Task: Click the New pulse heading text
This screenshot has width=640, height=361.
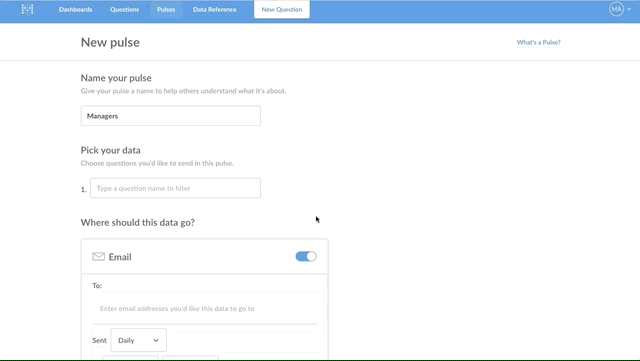Action: point(110,42)
